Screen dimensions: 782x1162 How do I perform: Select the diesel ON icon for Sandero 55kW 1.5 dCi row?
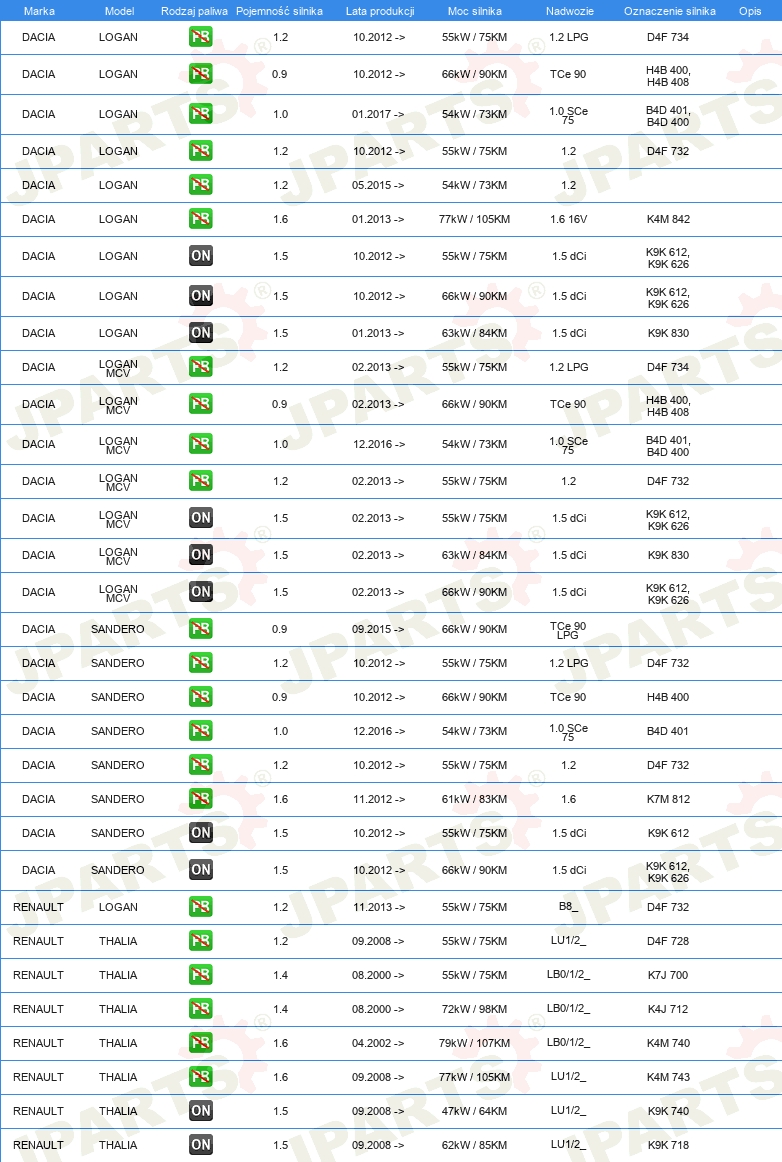click(x=200, y=834)
